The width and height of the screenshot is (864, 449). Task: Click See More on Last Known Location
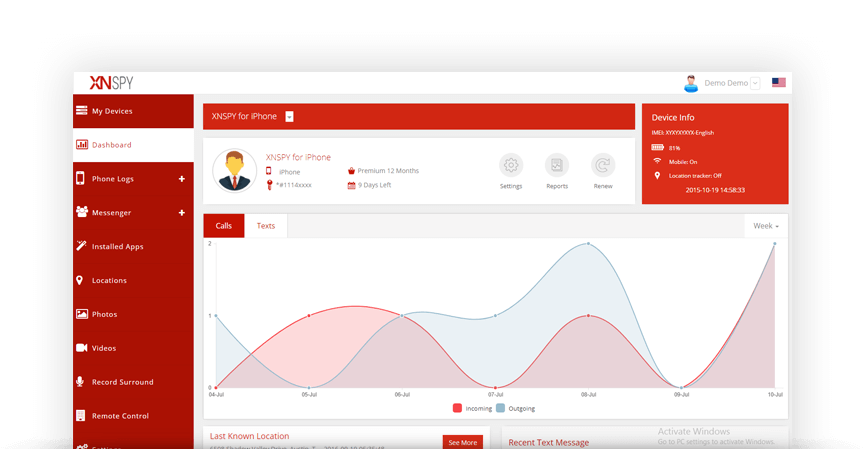tap(463, 442)
